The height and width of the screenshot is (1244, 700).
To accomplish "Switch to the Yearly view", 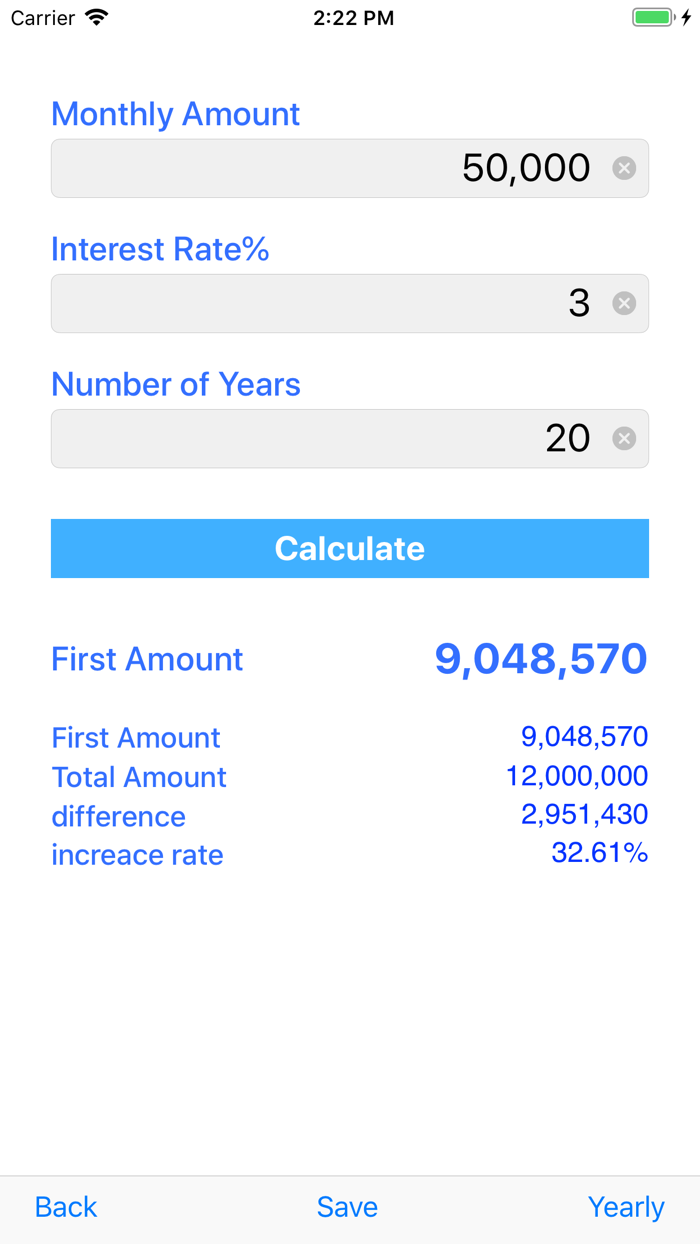I will point(626,1207).
